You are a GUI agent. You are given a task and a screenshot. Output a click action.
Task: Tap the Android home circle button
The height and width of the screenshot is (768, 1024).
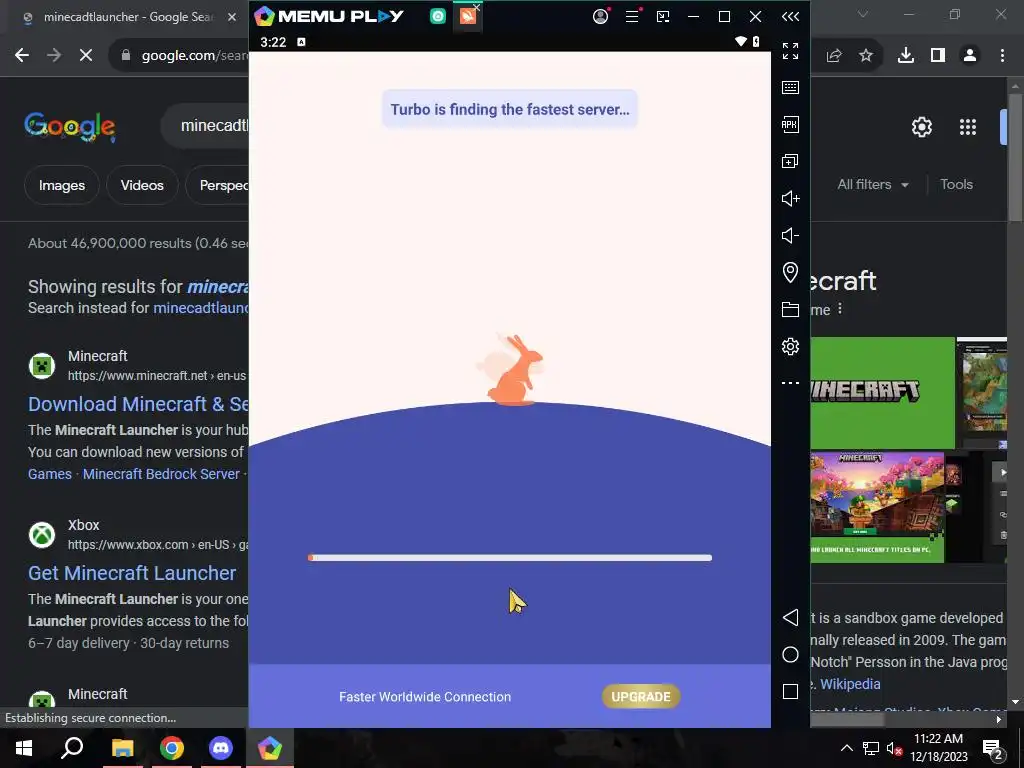pos(790,655)
